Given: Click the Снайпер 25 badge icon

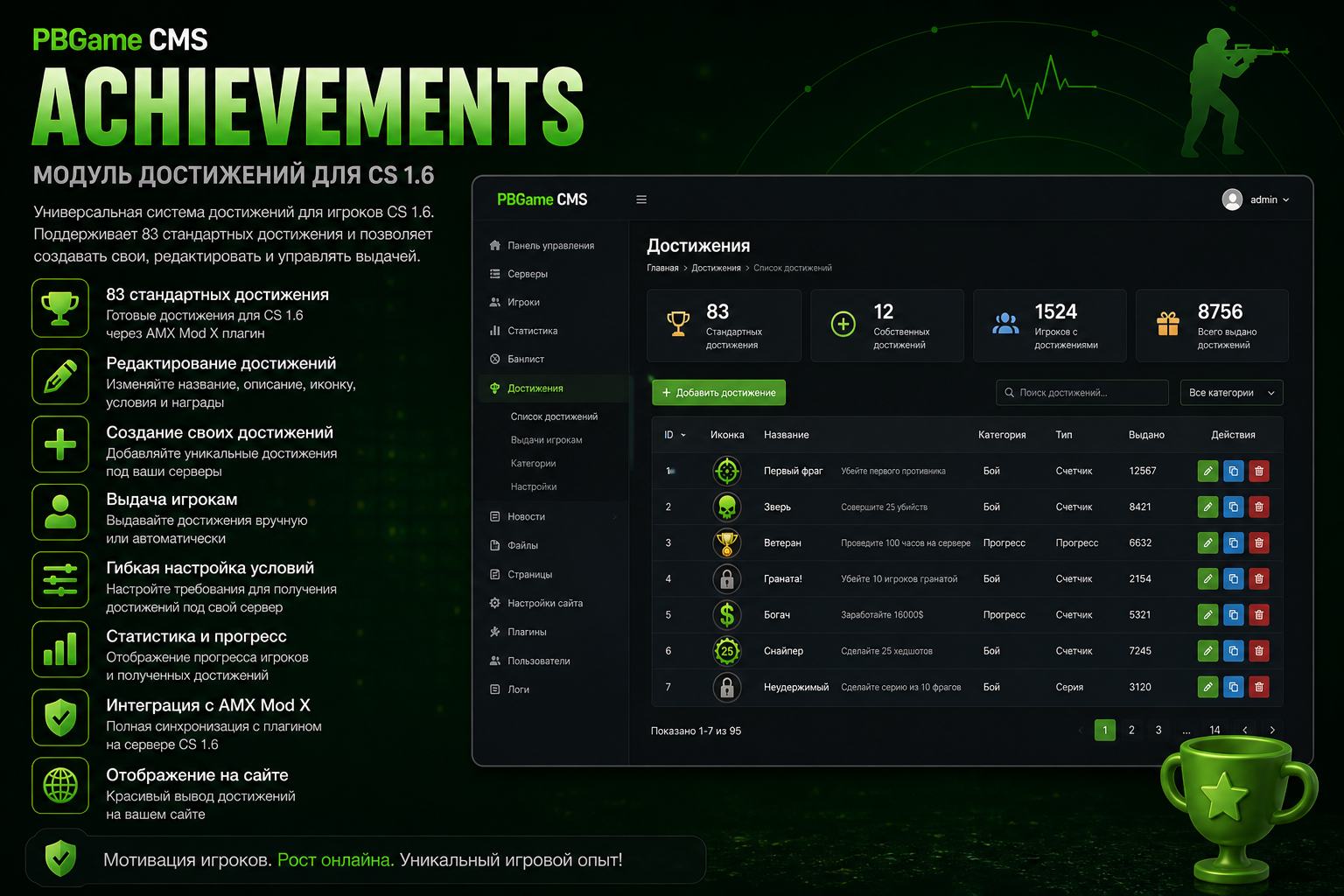Looking at the screenshot, I should coord(726,651).
